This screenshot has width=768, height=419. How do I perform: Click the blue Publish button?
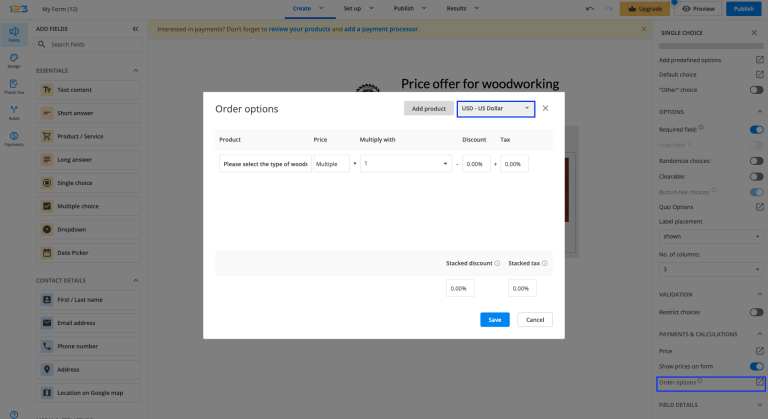[744, 9]
